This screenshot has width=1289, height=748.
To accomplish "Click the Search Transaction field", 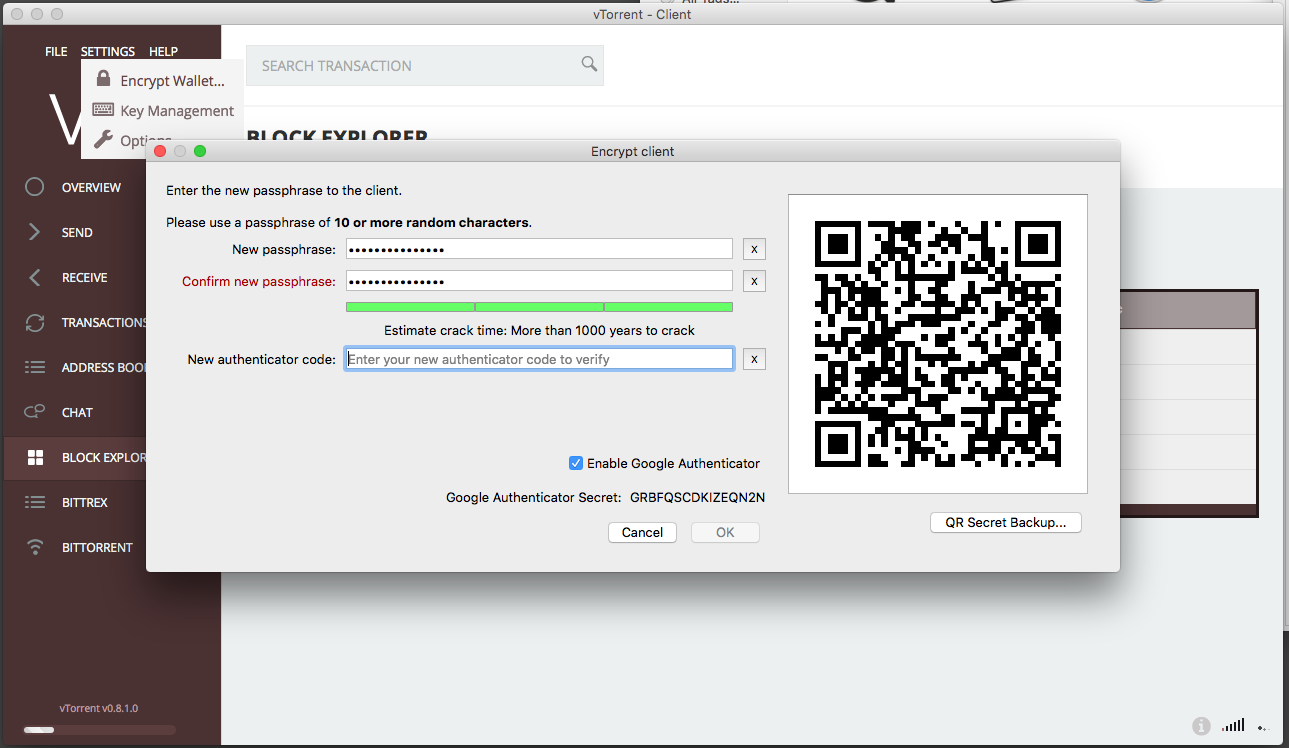I will [x=424, y=65].
